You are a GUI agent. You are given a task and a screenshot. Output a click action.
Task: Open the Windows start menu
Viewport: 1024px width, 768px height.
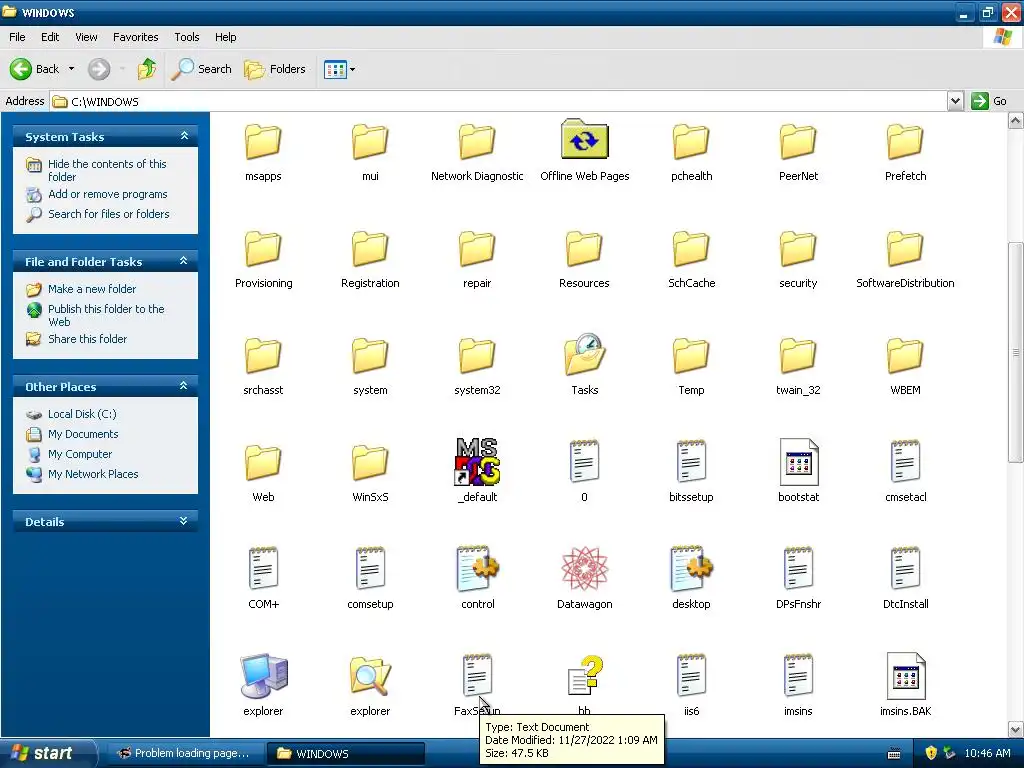point(47,753)
